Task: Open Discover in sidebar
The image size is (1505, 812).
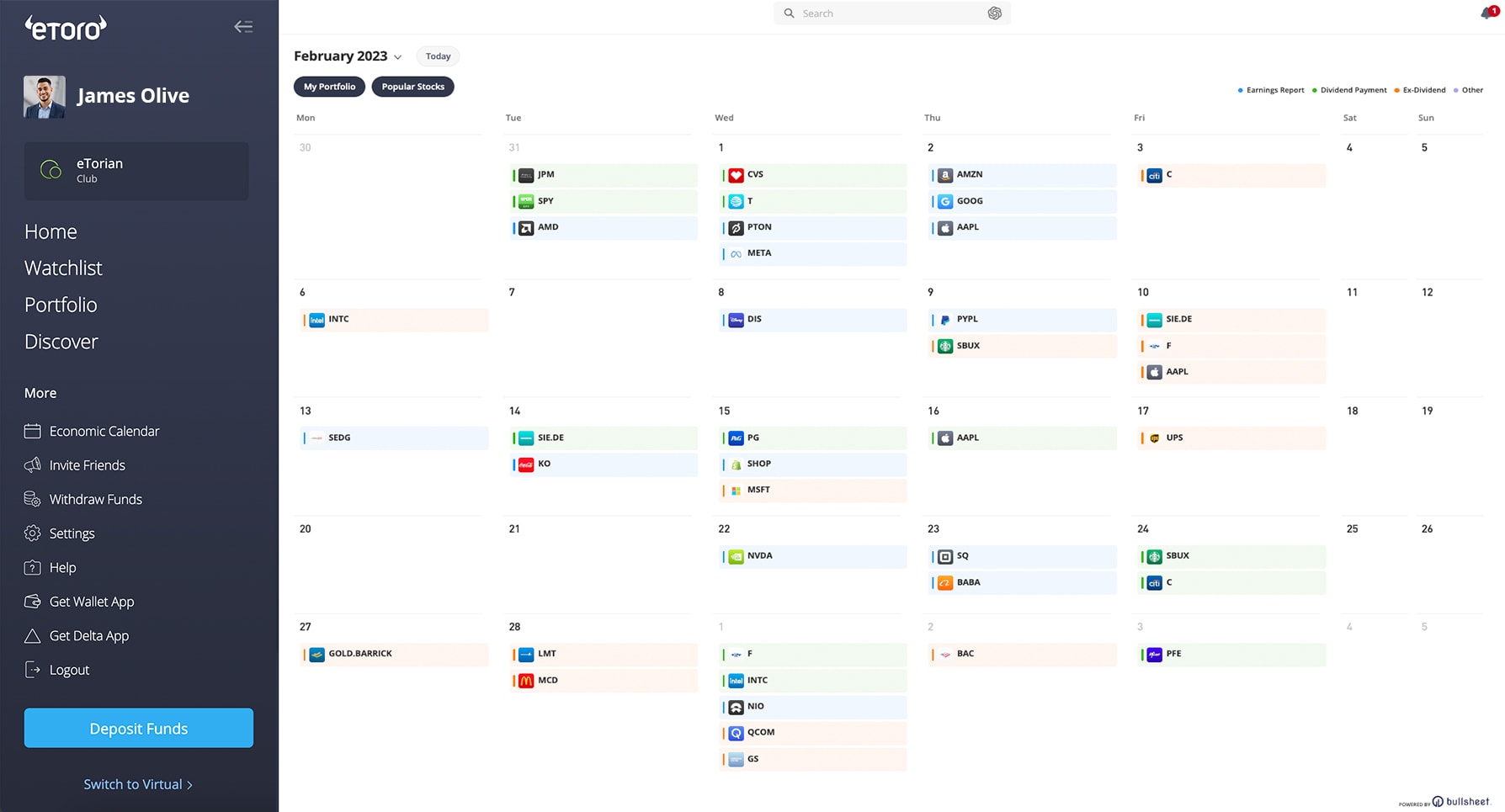Action: point(61,342)
